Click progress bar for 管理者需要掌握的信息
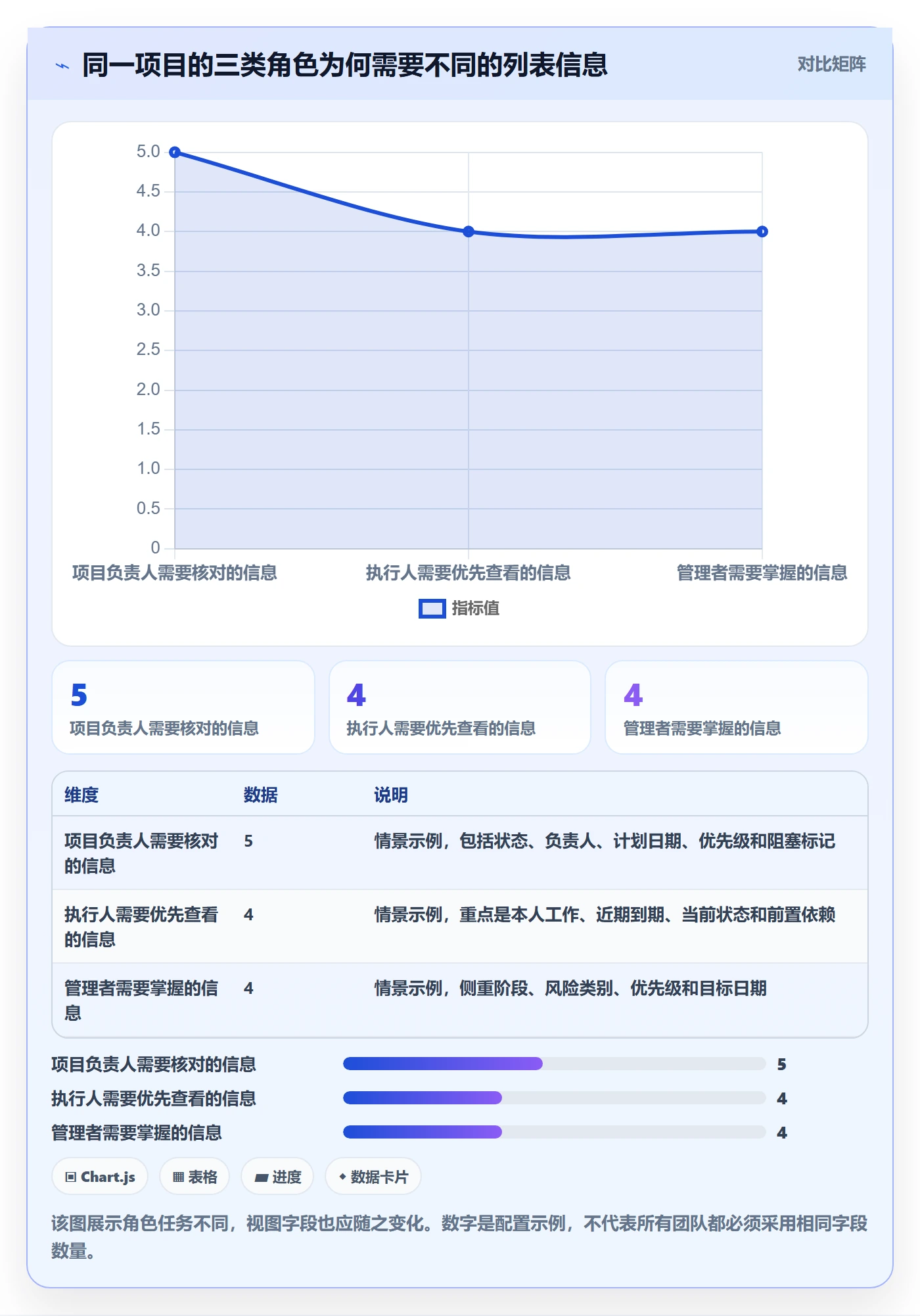 555,1132
